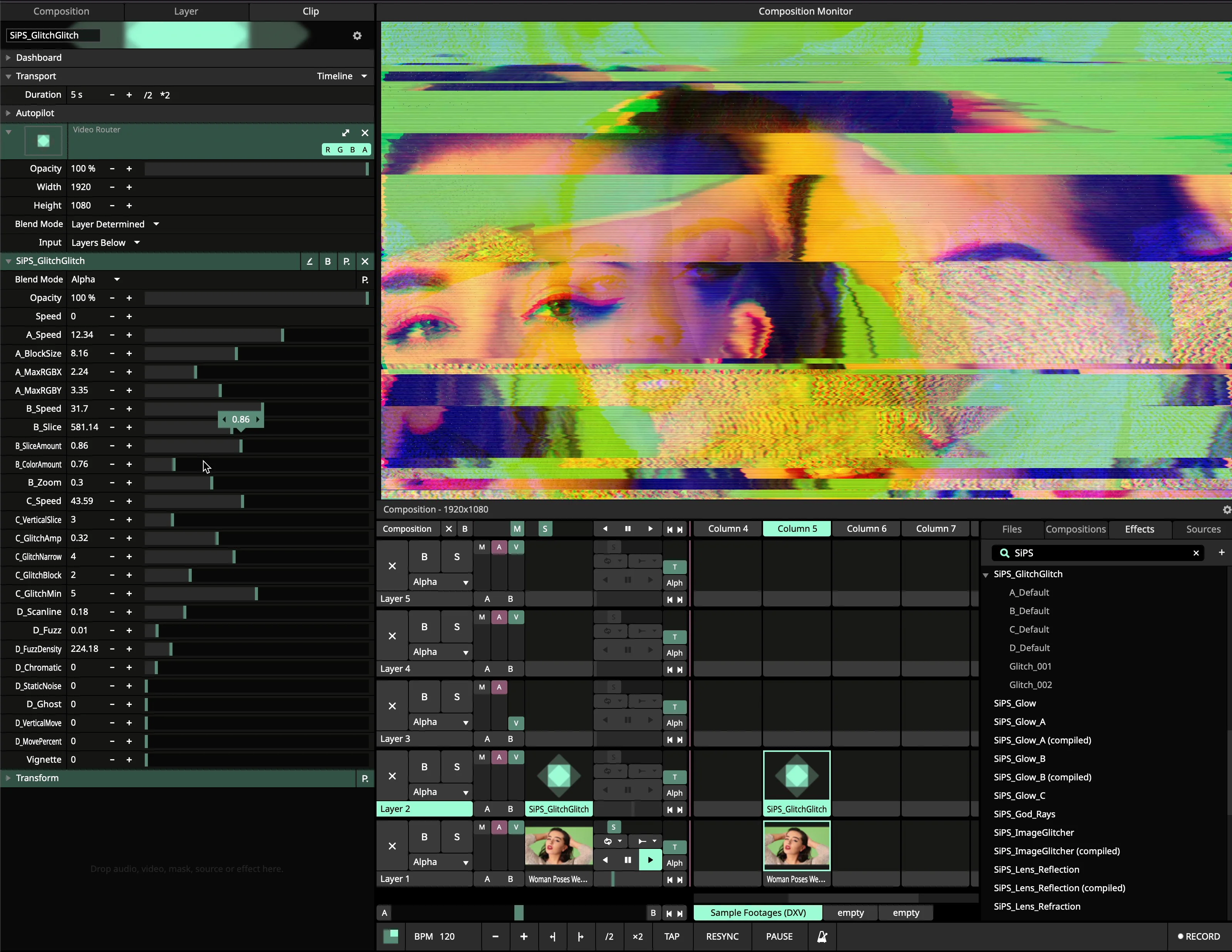Viewport: 1232px width, 952px height.
Task: Double the duration with *2 button
Action: 165,95
